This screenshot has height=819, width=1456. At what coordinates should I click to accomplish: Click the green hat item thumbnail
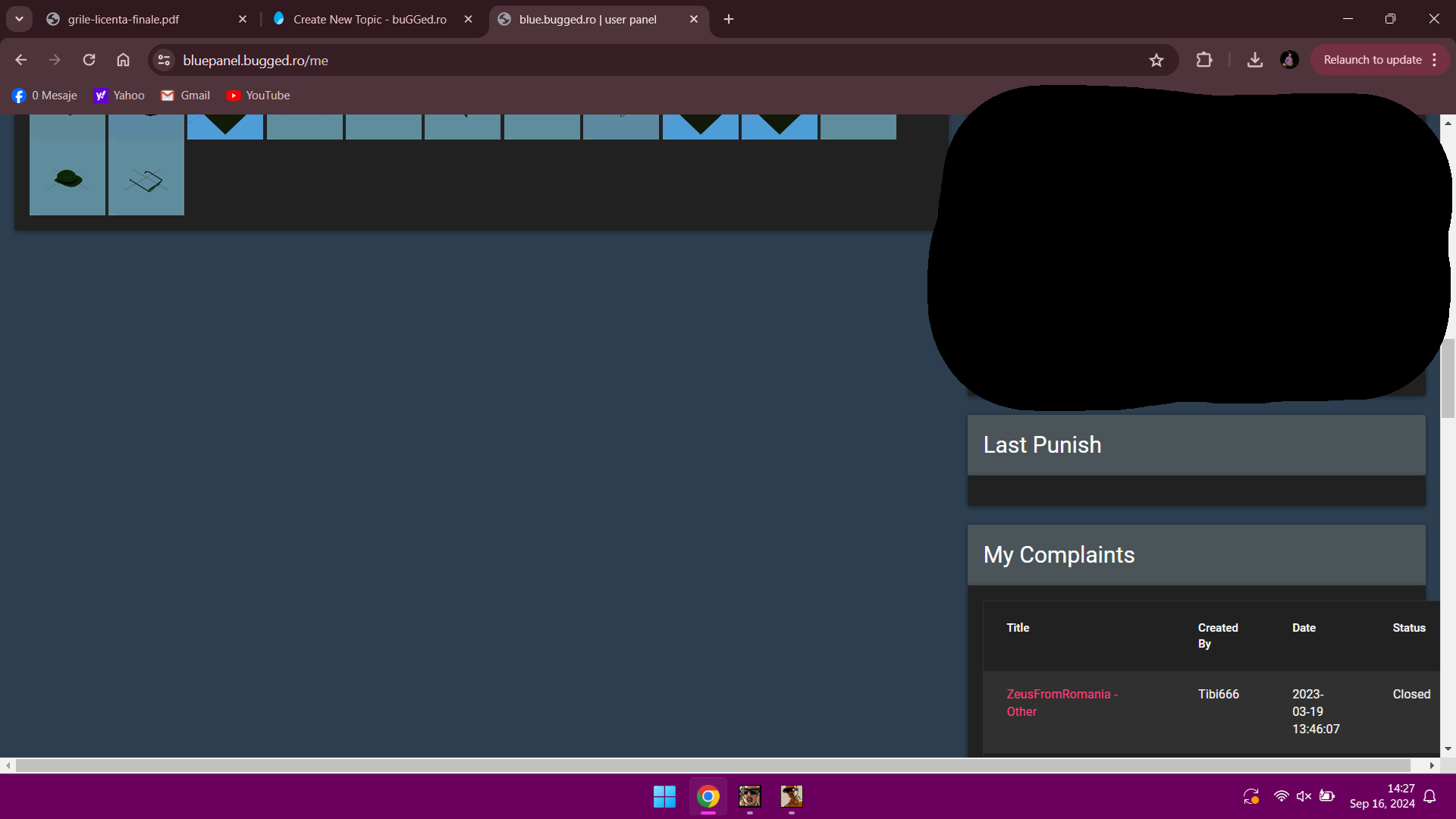(67, 179)
